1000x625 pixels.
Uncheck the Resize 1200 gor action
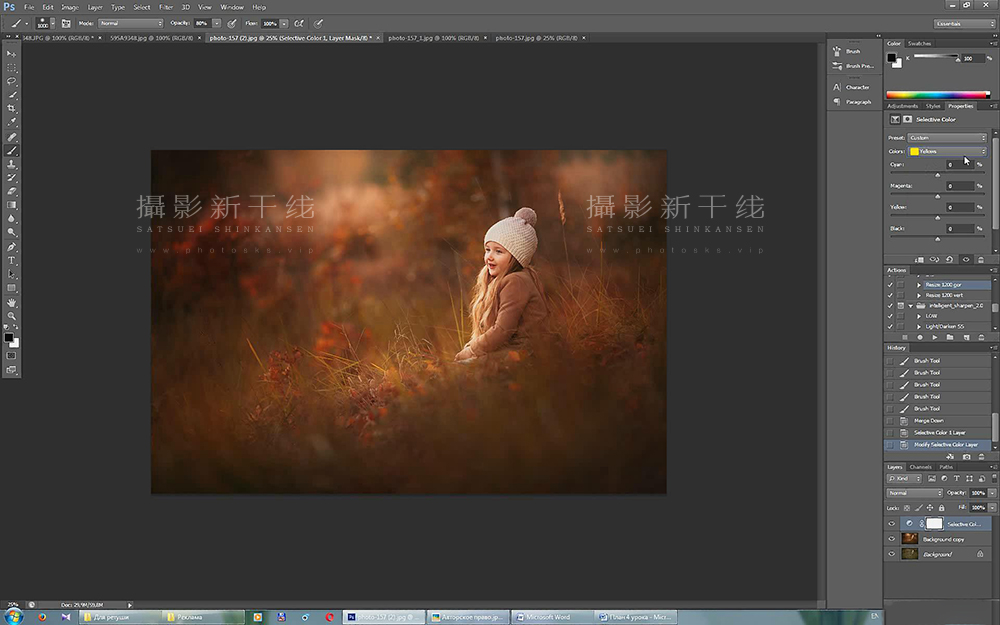(890, 285)
